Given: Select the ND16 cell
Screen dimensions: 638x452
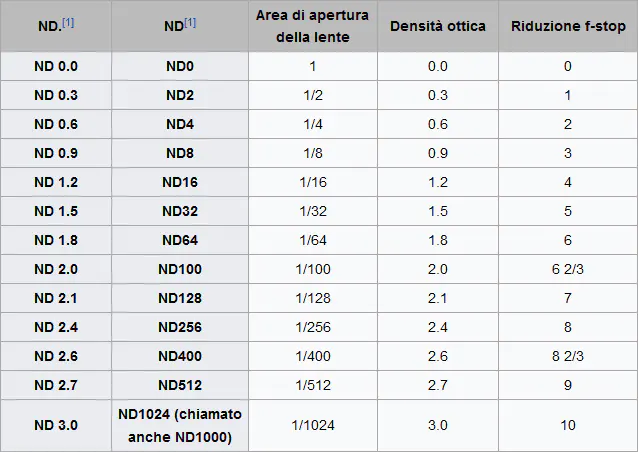Looking at the screenshot, I should pos(180,182).
